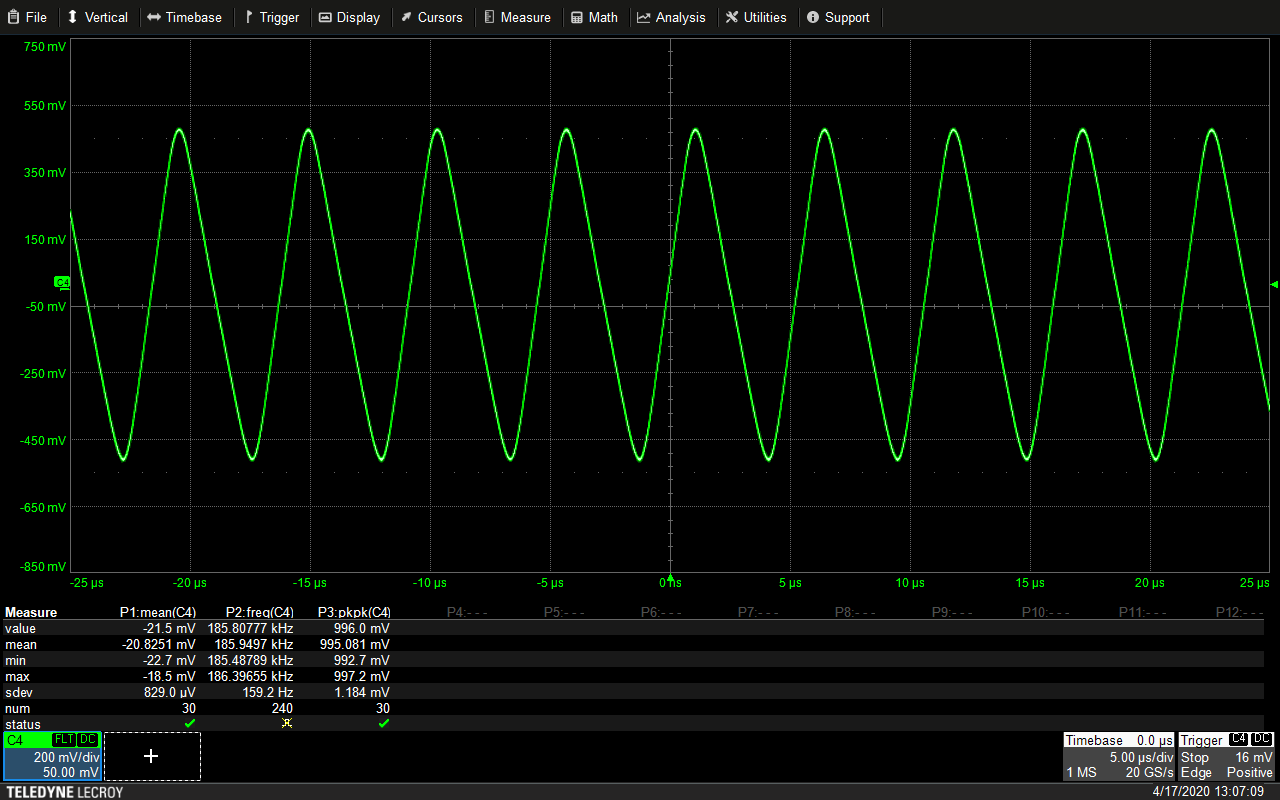
Task: Click the P3 status green checkmark
Action: point(384,723)
